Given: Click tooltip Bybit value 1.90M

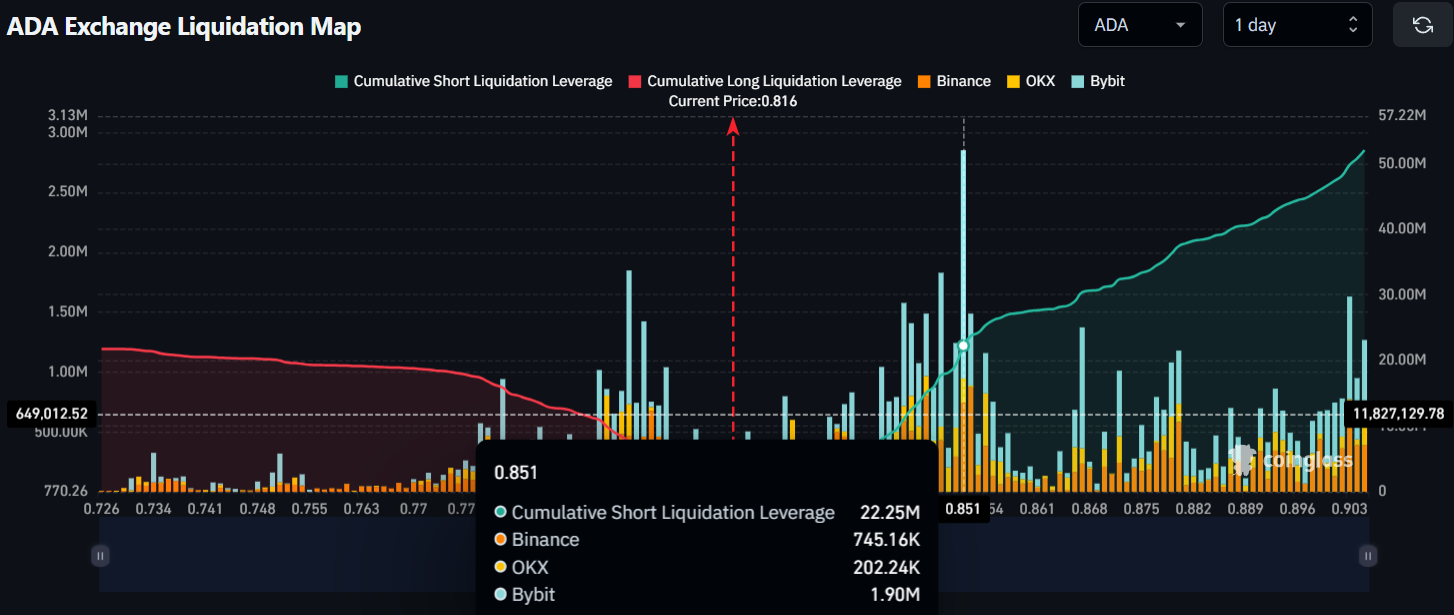Looking at the screenshot, I should click(x=896, y=595).
